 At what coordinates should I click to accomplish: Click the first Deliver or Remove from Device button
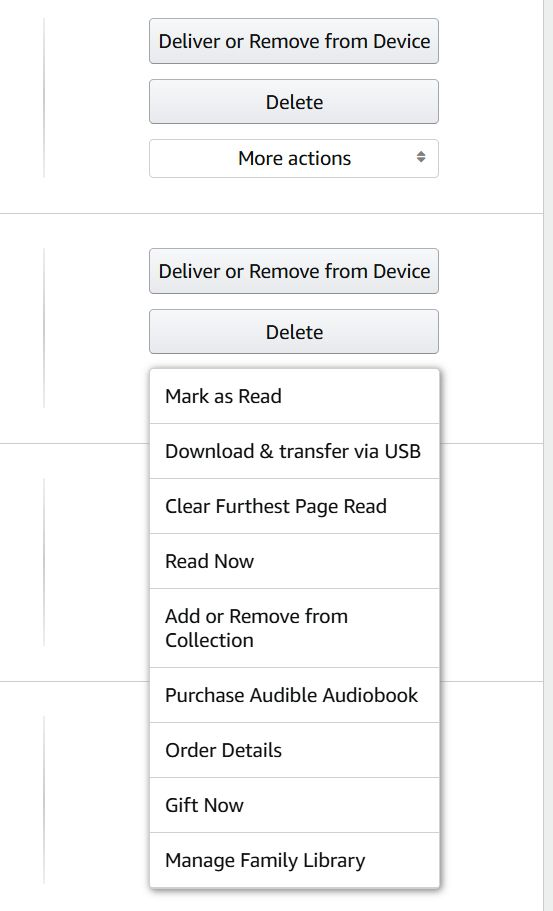(x=294, y=41)
